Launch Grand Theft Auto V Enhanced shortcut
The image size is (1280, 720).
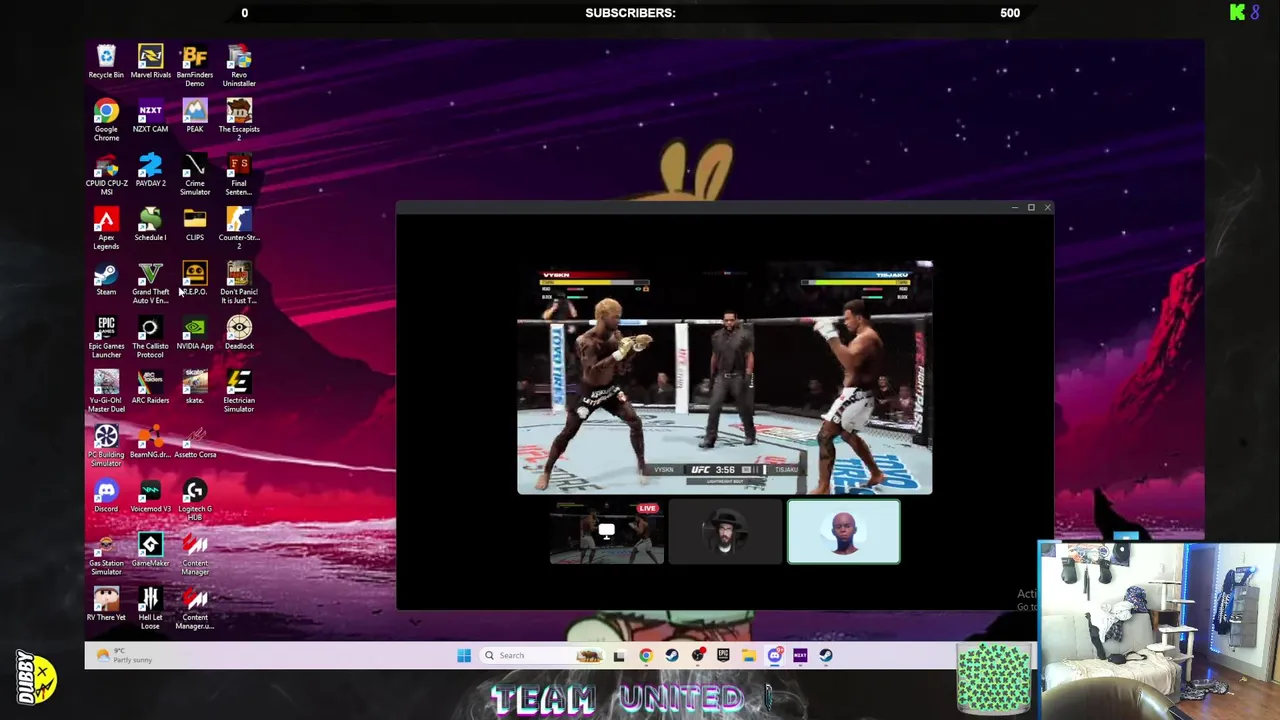(x=150, y=282)
